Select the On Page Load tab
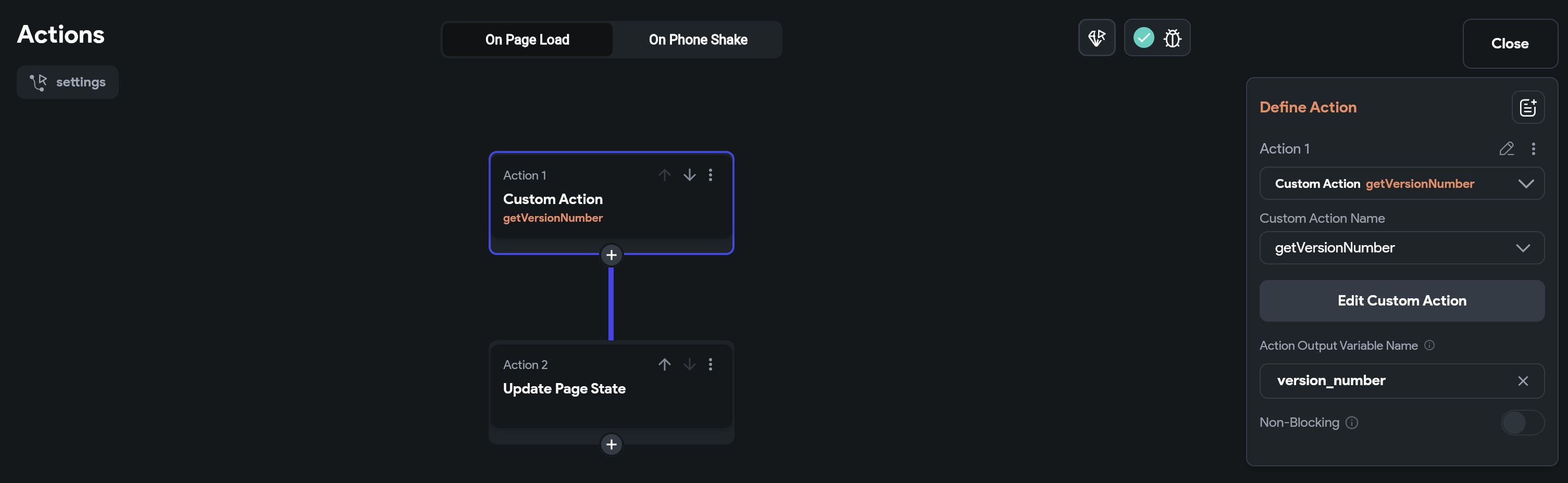Image resolution: width=1568 pixels, height=483 pixels. [527, 40]
